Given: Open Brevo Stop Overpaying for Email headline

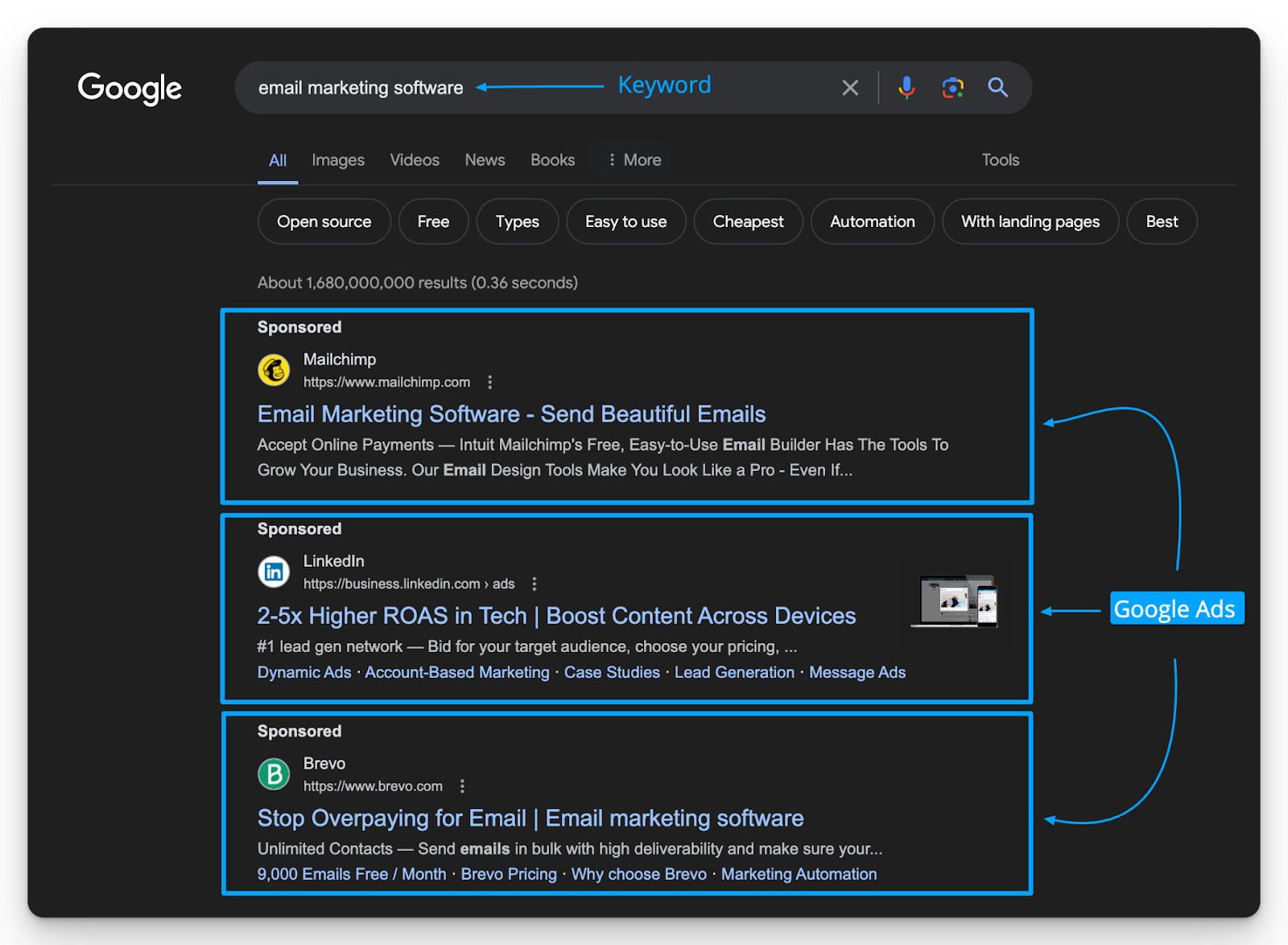Looking at the screenshot, I should (x=530, y=818).
